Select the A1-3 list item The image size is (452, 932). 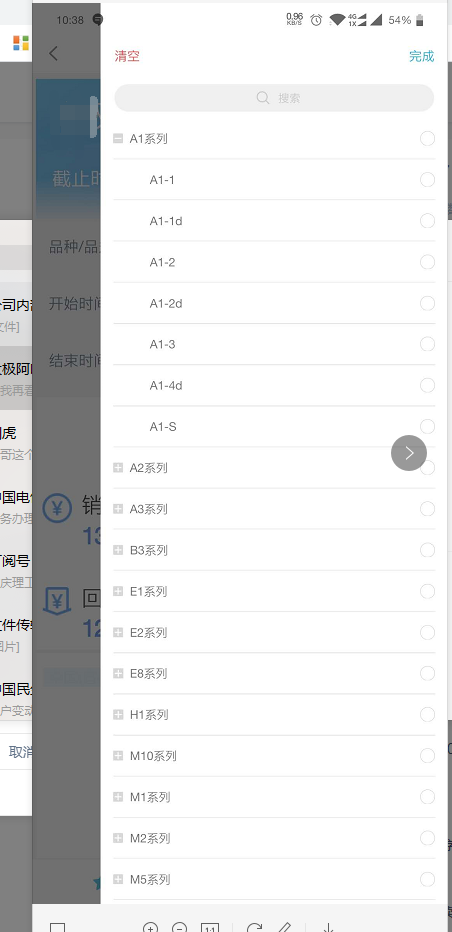pos(274,344)
